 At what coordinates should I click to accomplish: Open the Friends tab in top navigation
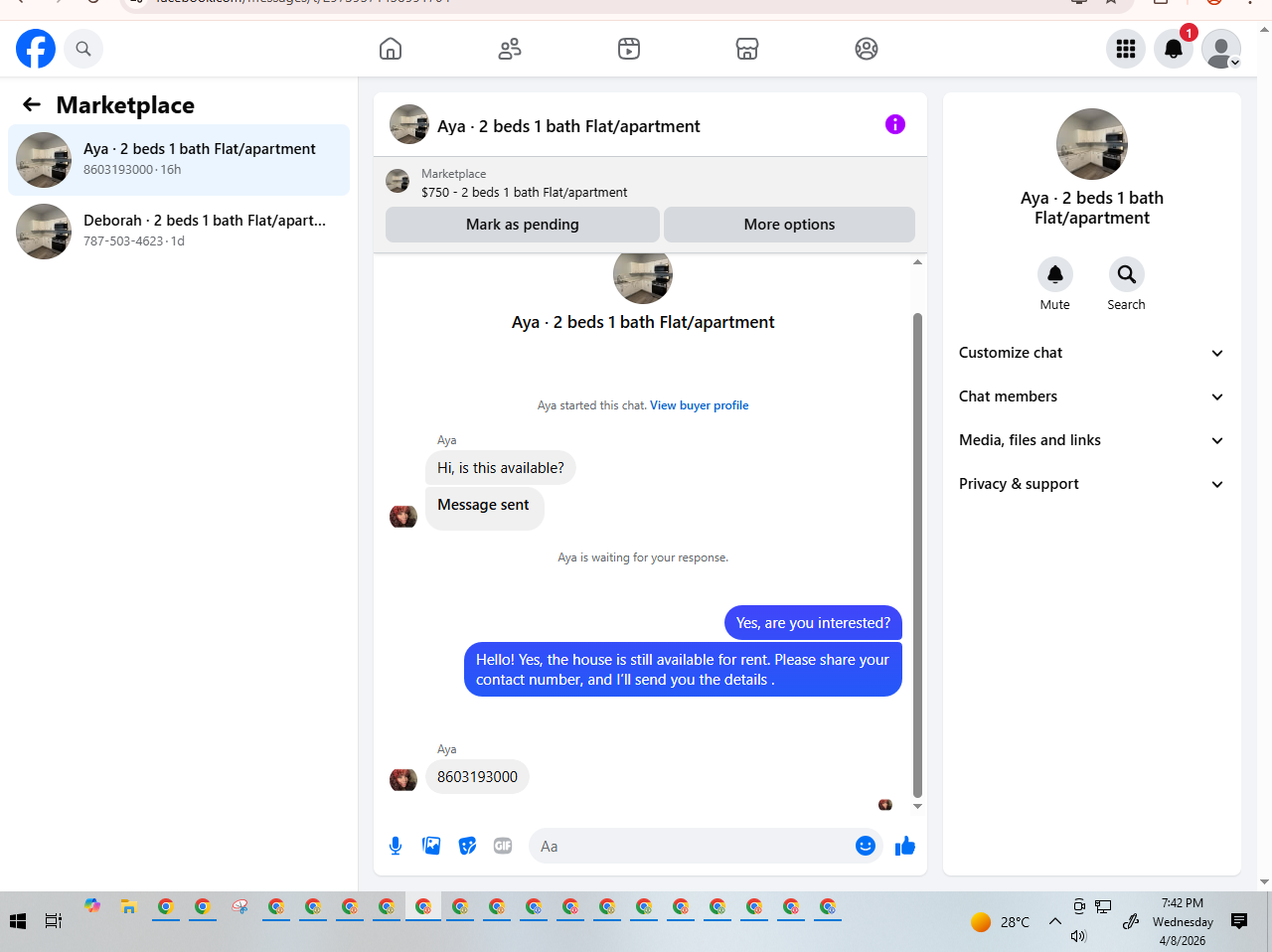[x=510, y=49]
